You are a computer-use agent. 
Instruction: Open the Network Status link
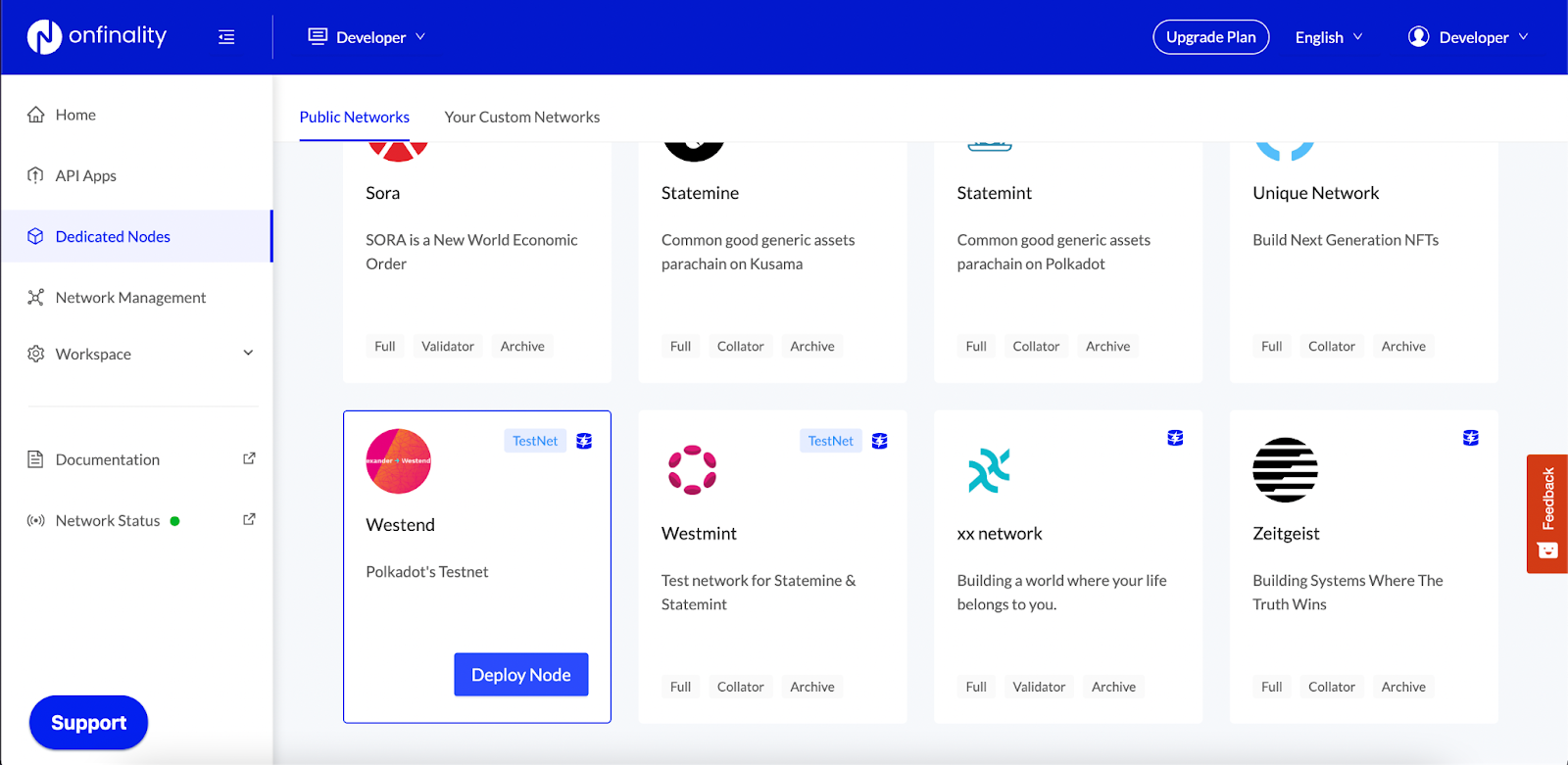tap(108, 520)
